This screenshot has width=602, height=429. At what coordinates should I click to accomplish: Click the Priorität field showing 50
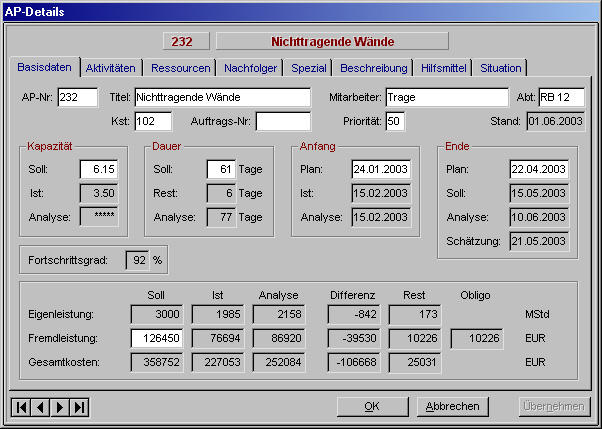tap(394, 121)
